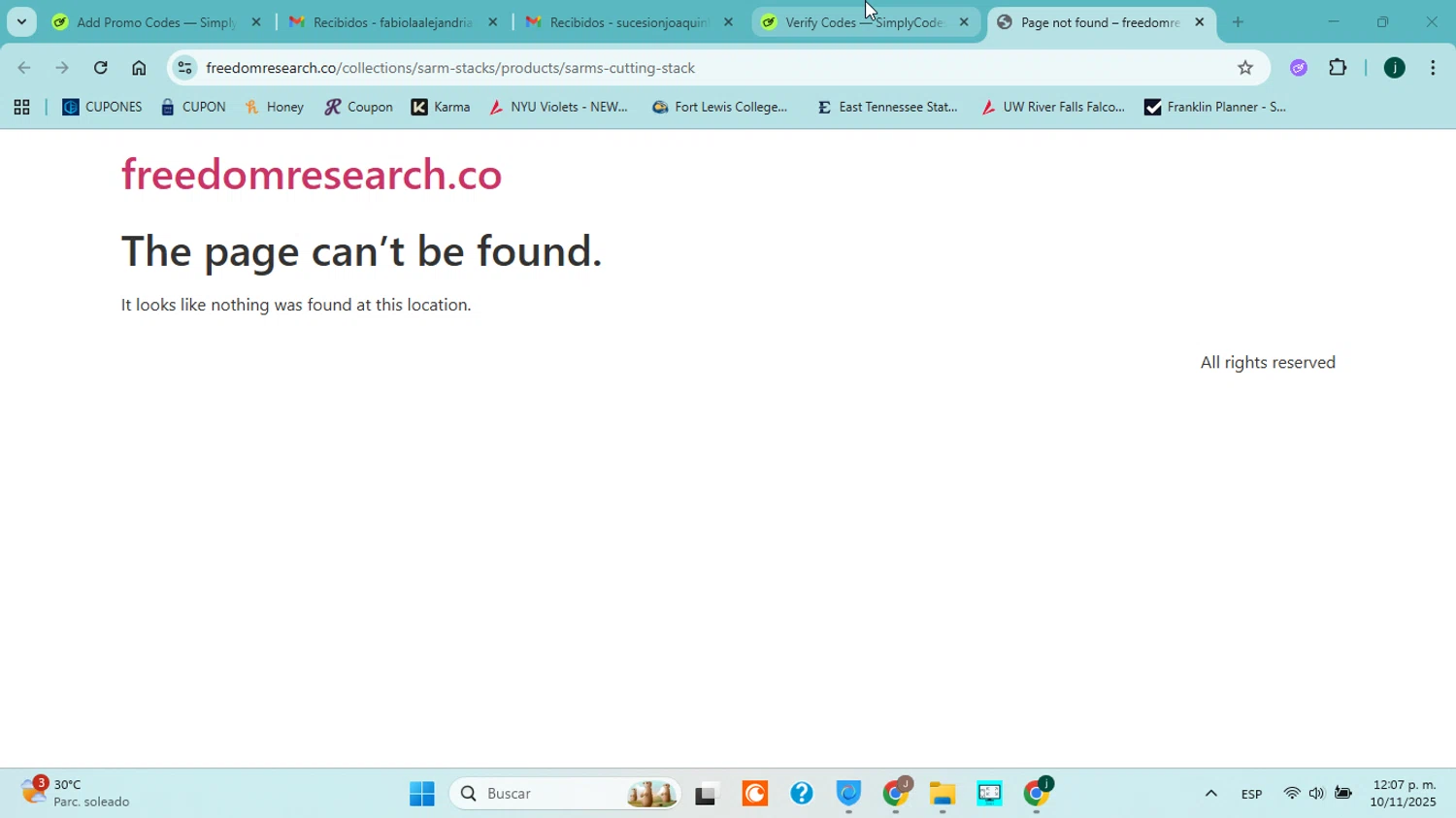This screenshot has width=1456, height=818.
Task: Open the tab search dropdown arrow
Action: pyautogui.click(x=21, y=21)
